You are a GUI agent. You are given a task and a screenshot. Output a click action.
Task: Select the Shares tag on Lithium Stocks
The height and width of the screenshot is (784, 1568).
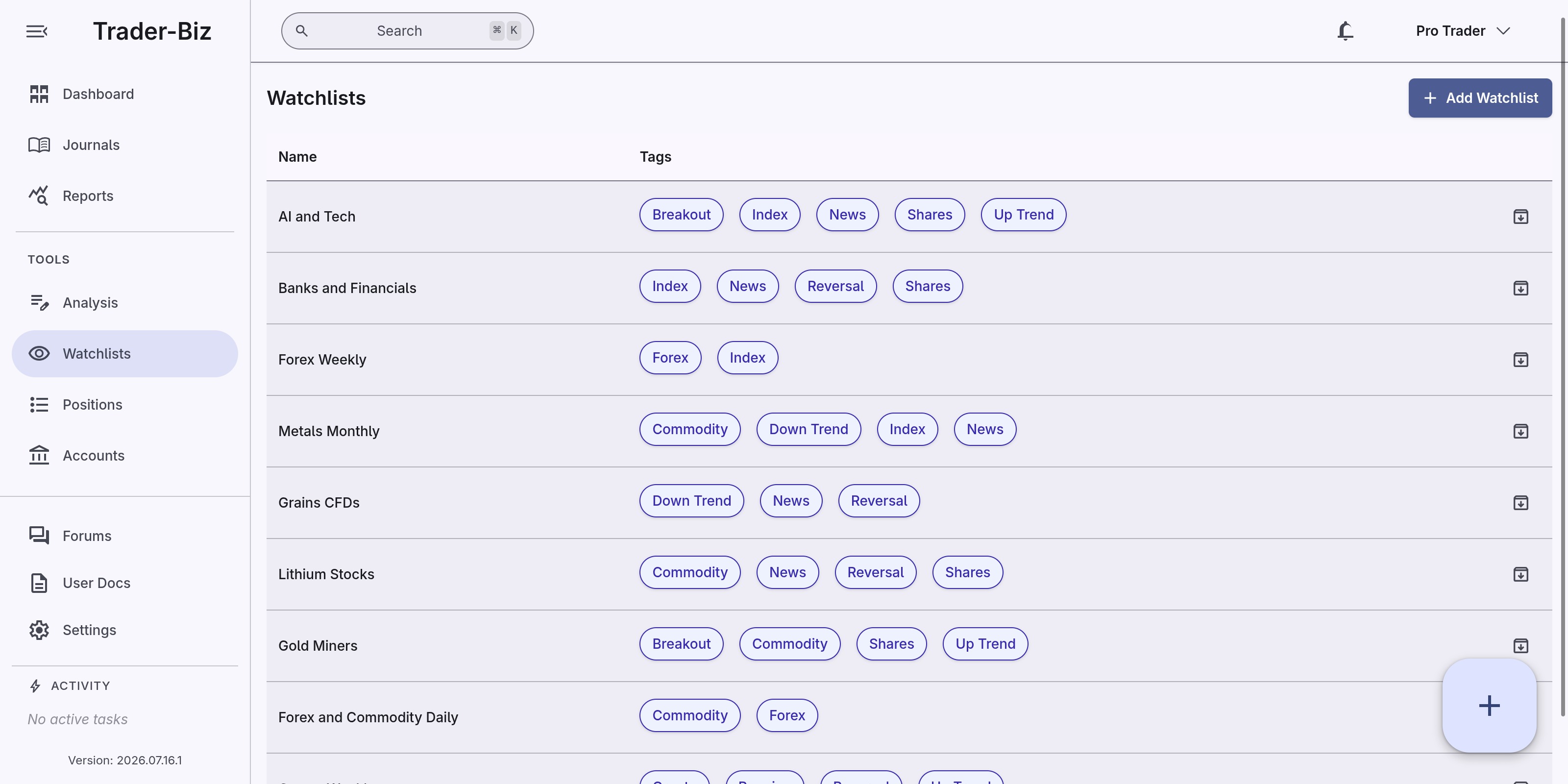[x=967, y=572]
